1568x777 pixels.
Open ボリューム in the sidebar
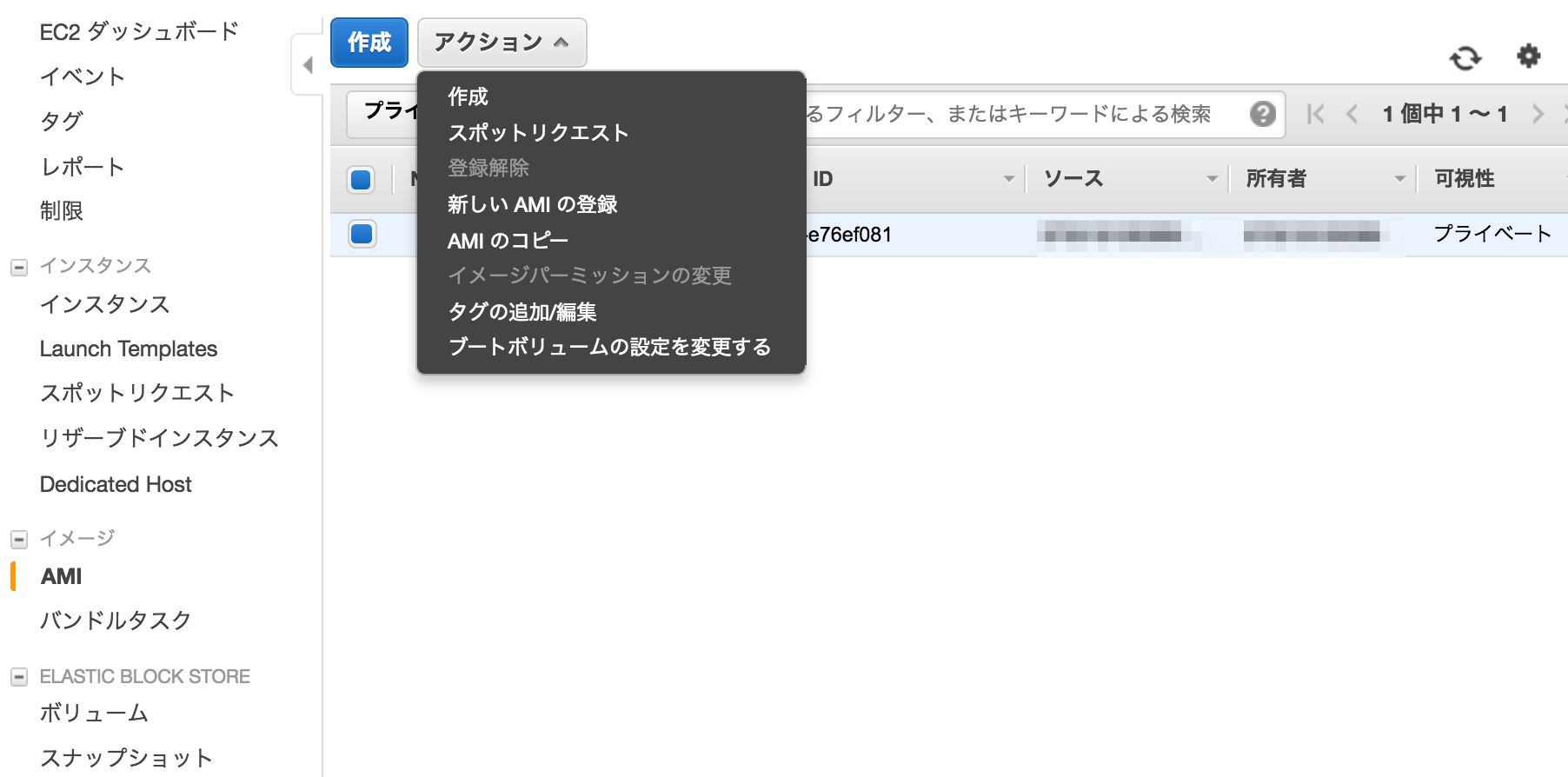tap(94, 713)
